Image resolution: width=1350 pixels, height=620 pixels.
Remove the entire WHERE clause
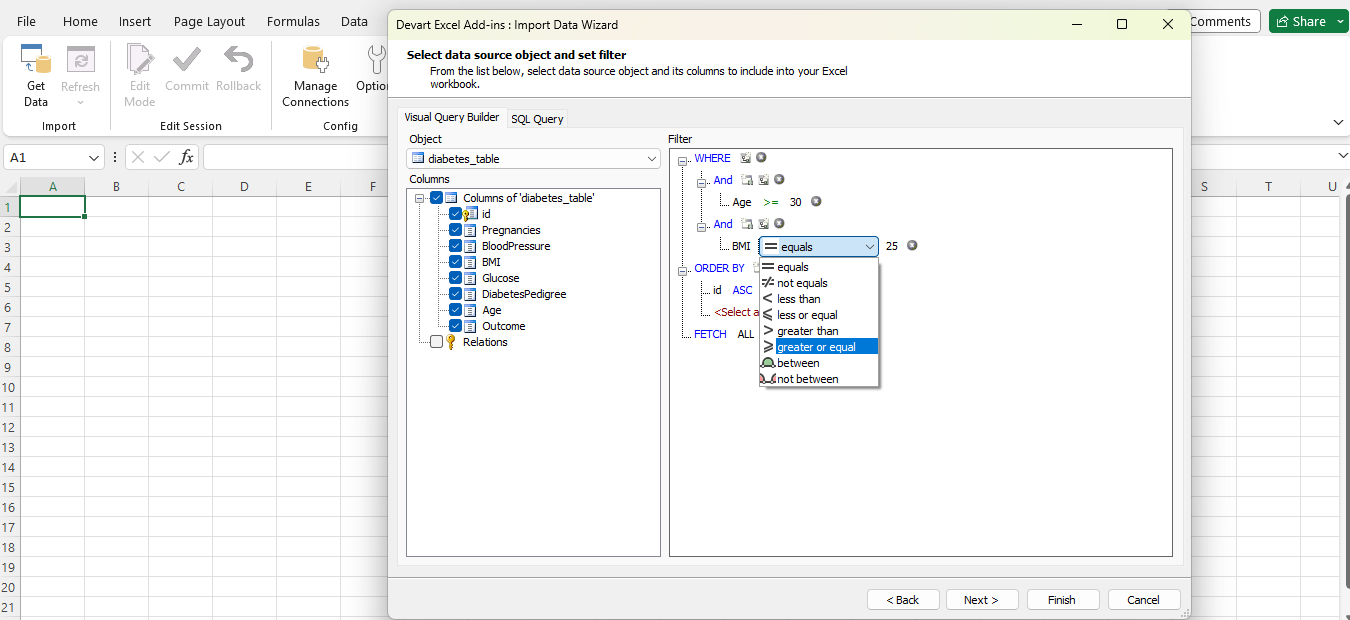point(761,158)
